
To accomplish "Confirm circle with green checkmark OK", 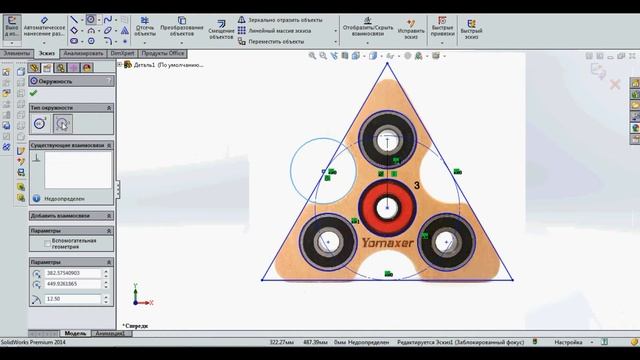I will click(x=33, y=93).
